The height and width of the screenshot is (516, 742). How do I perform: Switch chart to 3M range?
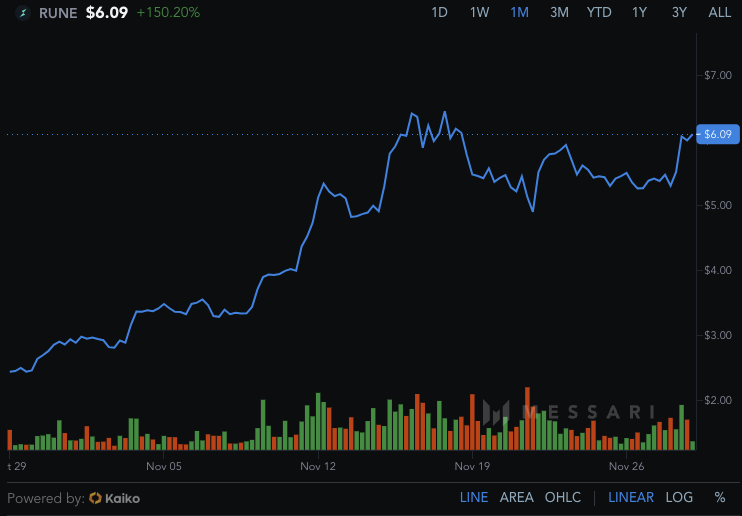(559, 12)
